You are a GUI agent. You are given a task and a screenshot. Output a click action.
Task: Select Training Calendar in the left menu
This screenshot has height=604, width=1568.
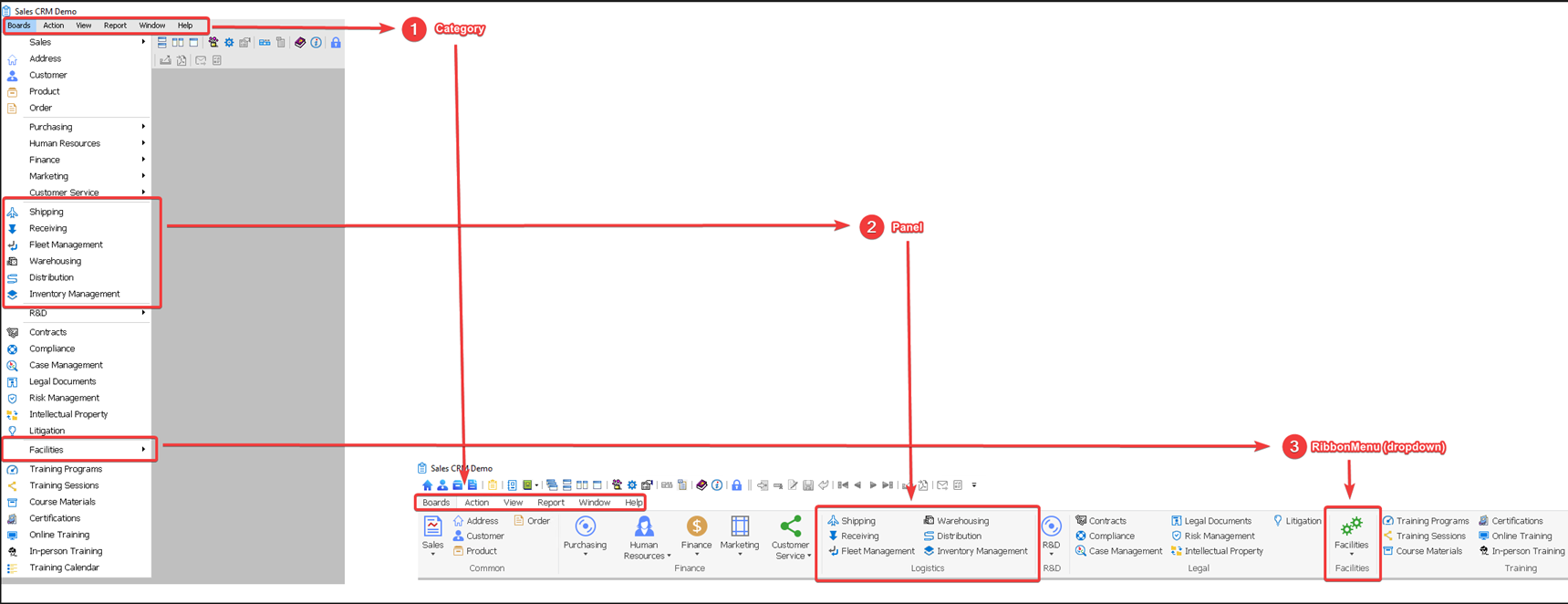tap(64, 568)
